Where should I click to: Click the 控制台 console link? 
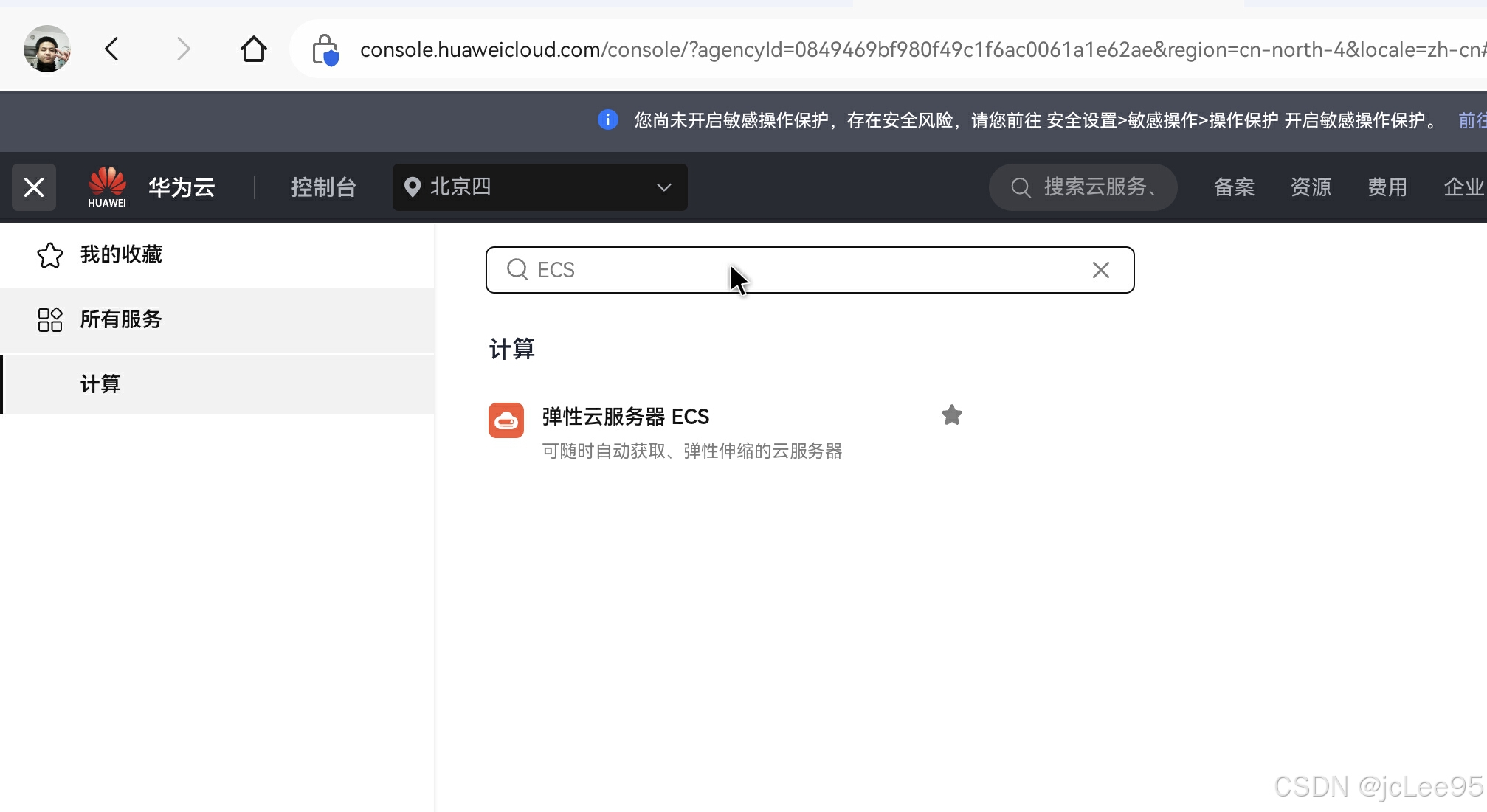tap(323, 187)
